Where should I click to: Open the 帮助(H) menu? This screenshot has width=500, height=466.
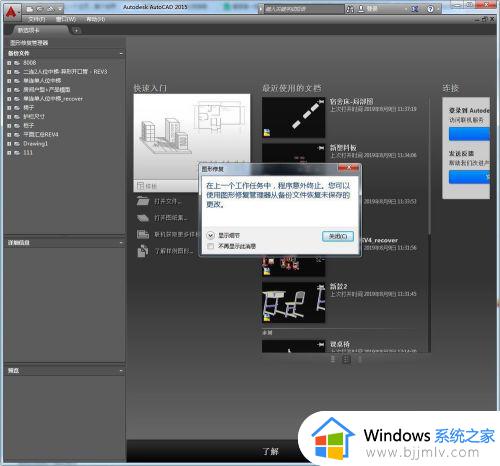click(95, 19)
